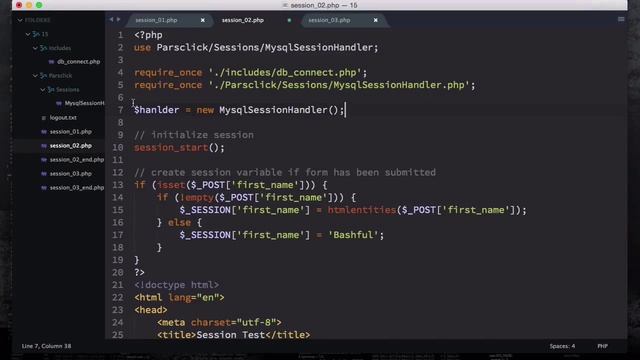Click the isset function on line 13
This screenshot has height=360, width=640.
pyautogui.click(x=171, y=185)
